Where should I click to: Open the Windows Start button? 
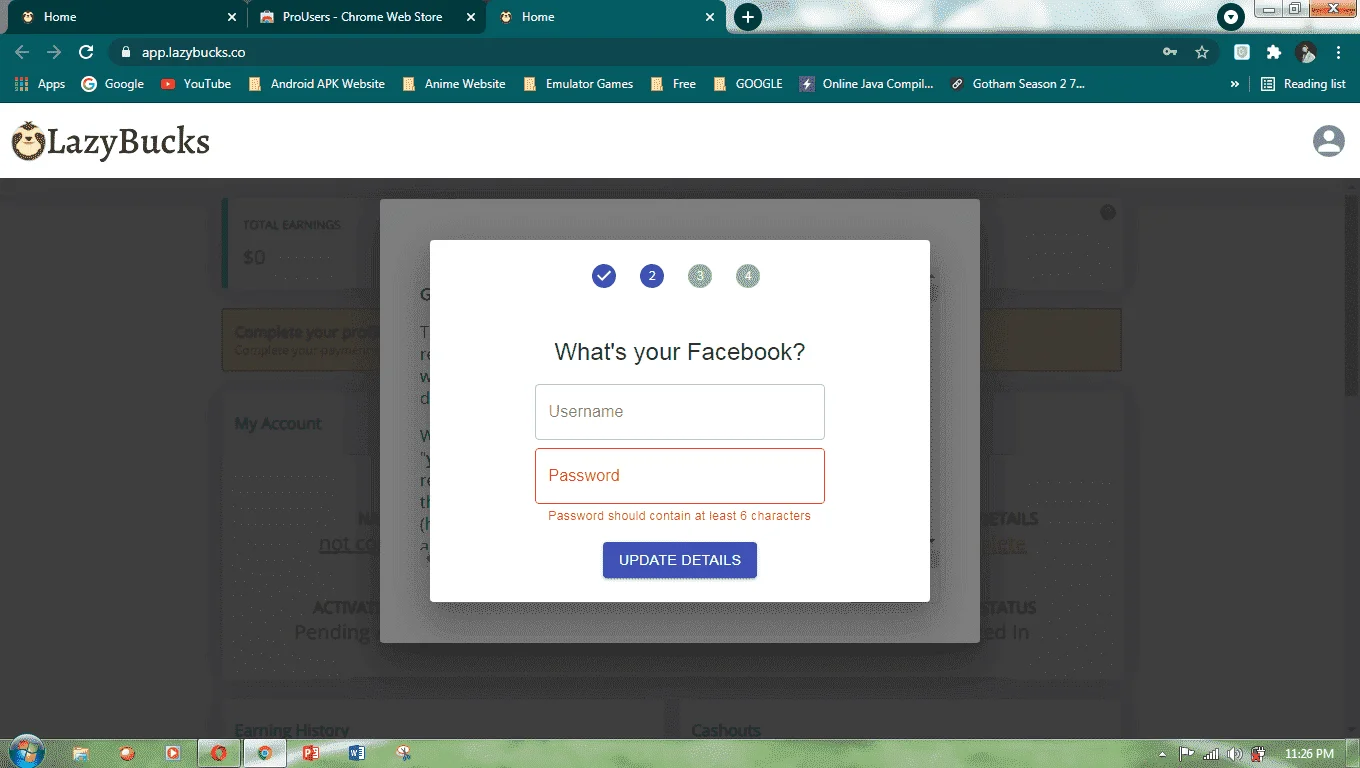[x=27, y=753]
